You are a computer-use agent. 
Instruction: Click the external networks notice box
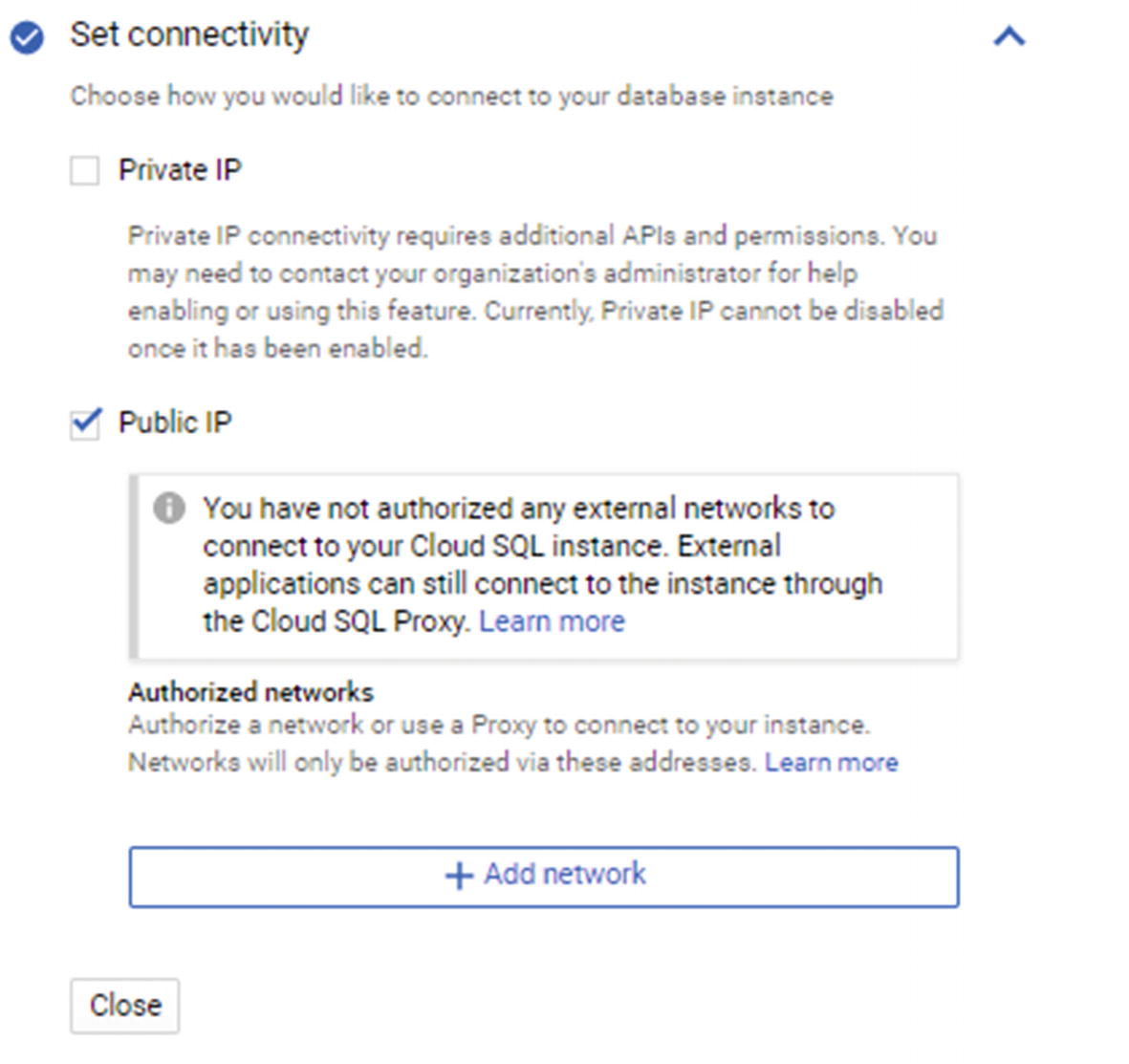point(544,566)
